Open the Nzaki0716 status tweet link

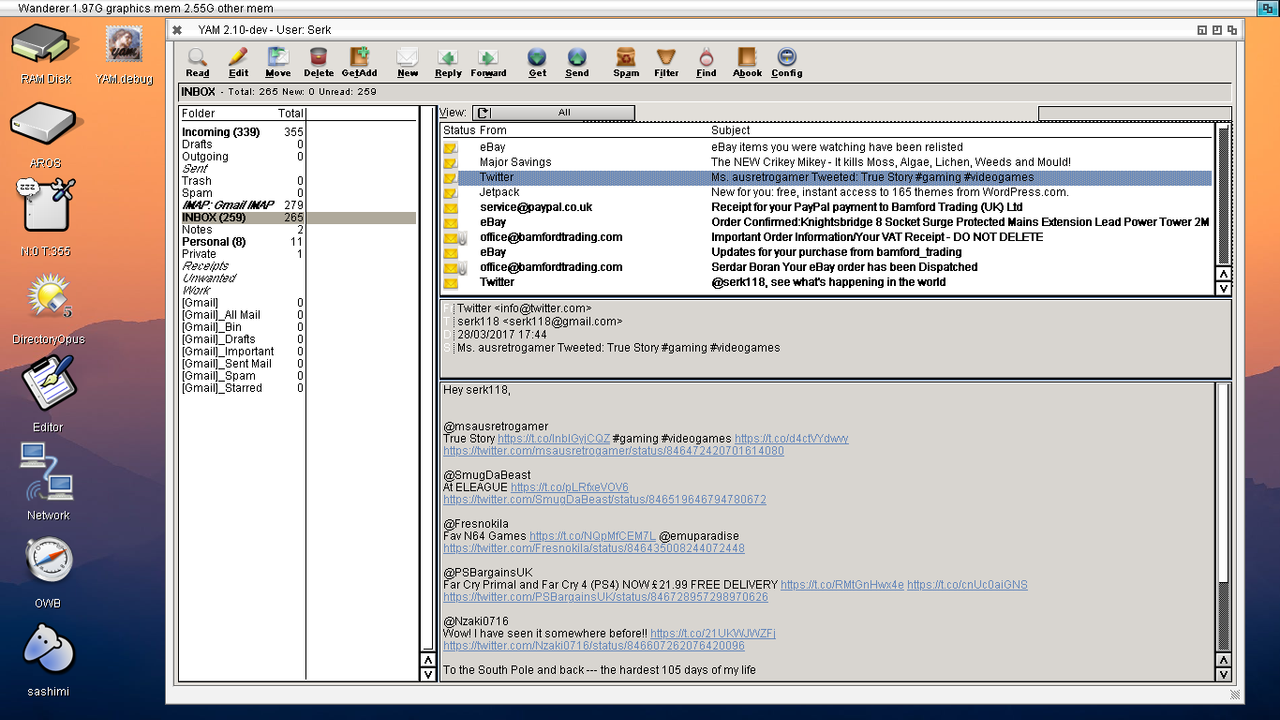(594, 646)
